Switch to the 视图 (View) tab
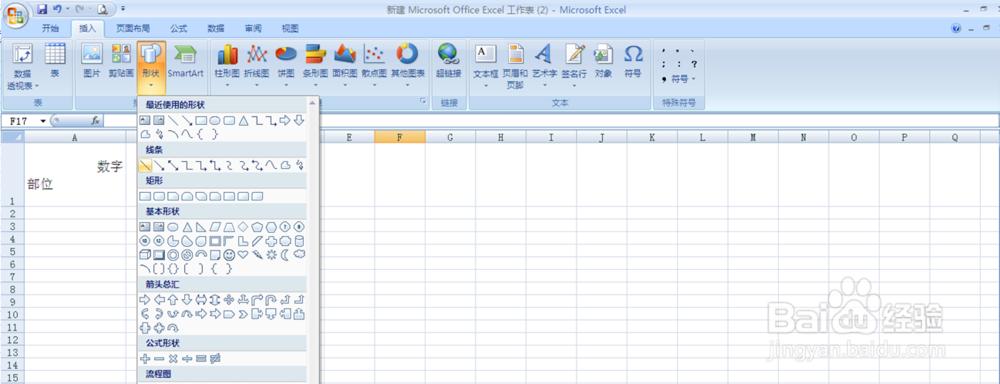1000x384 pixels. point(290,29)
